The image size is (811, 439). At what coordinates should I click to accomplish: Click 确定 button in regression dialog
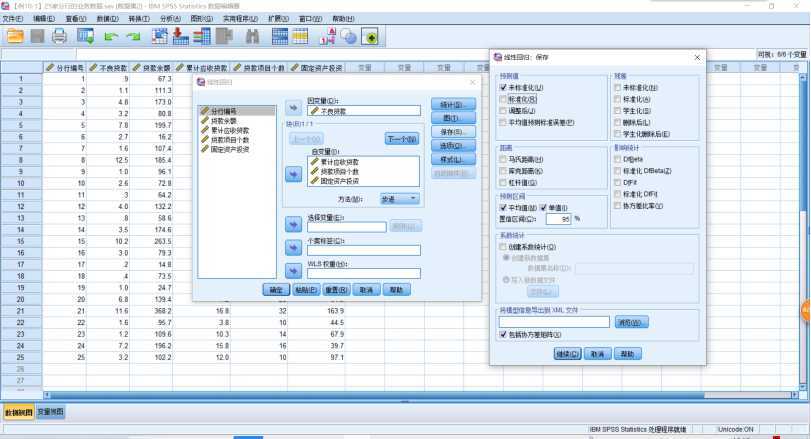pyautogui.click(x=276, y=290)
